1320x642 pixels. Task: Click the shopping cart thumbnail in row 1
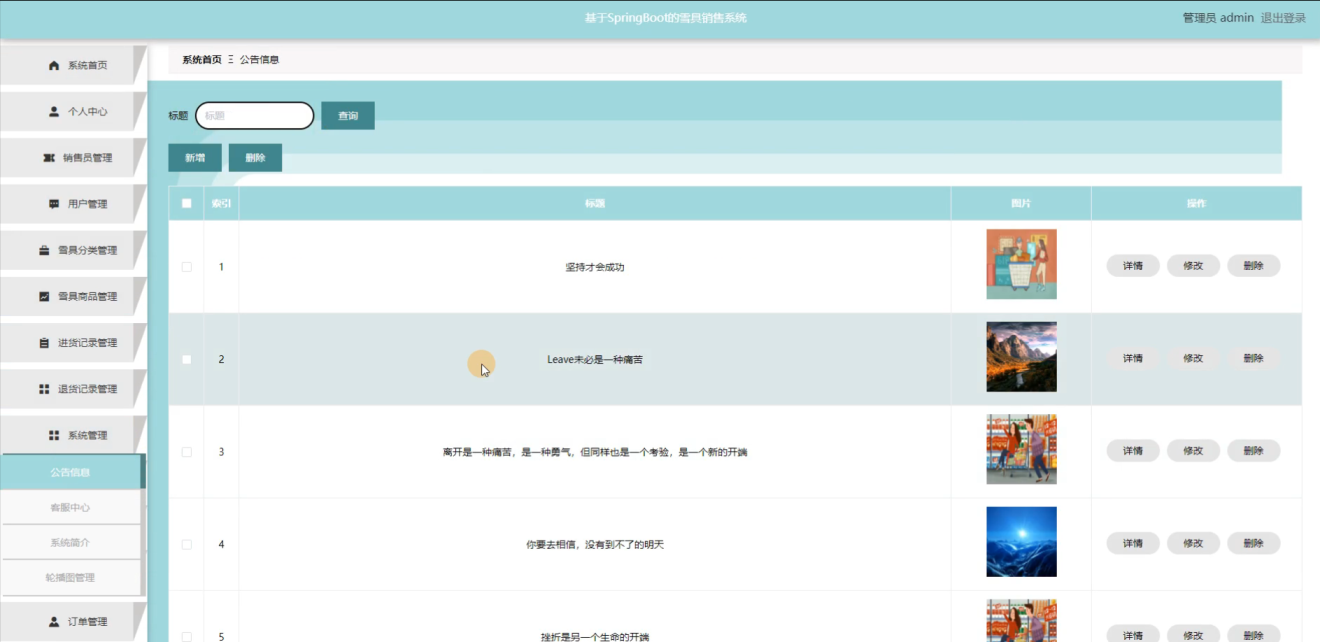(1021, 264)
